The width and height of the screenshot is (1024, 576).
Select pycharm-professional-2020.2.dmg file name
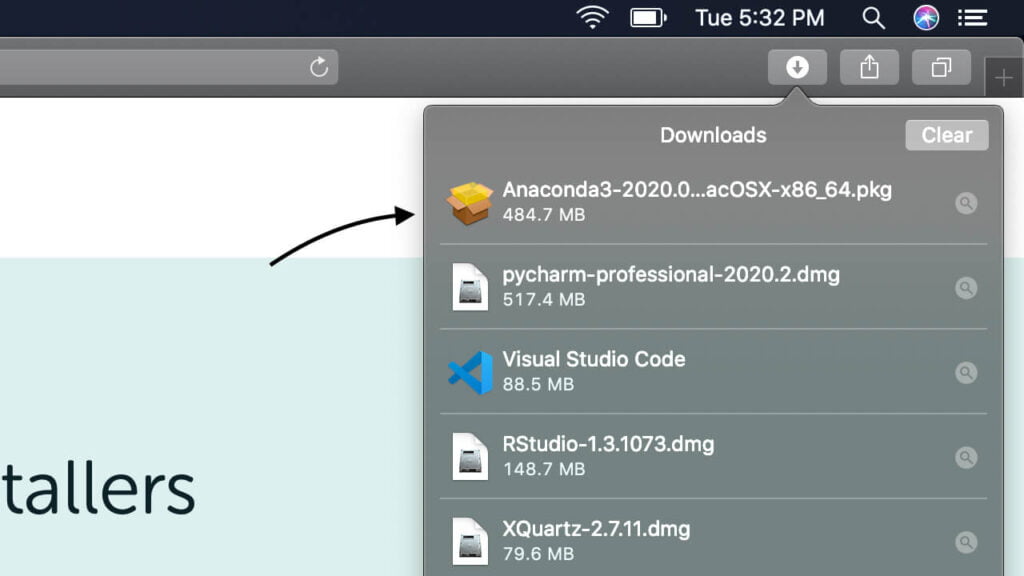pyautogui.click(x=671, y=275)
